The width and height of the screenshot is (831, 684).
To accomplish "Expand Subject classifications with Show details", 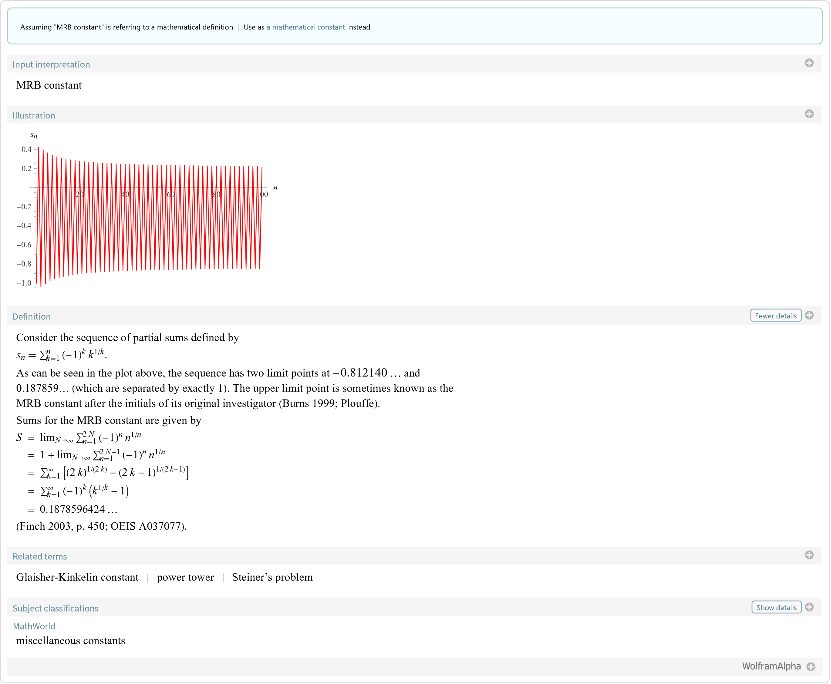I will [x=776, y=607].
